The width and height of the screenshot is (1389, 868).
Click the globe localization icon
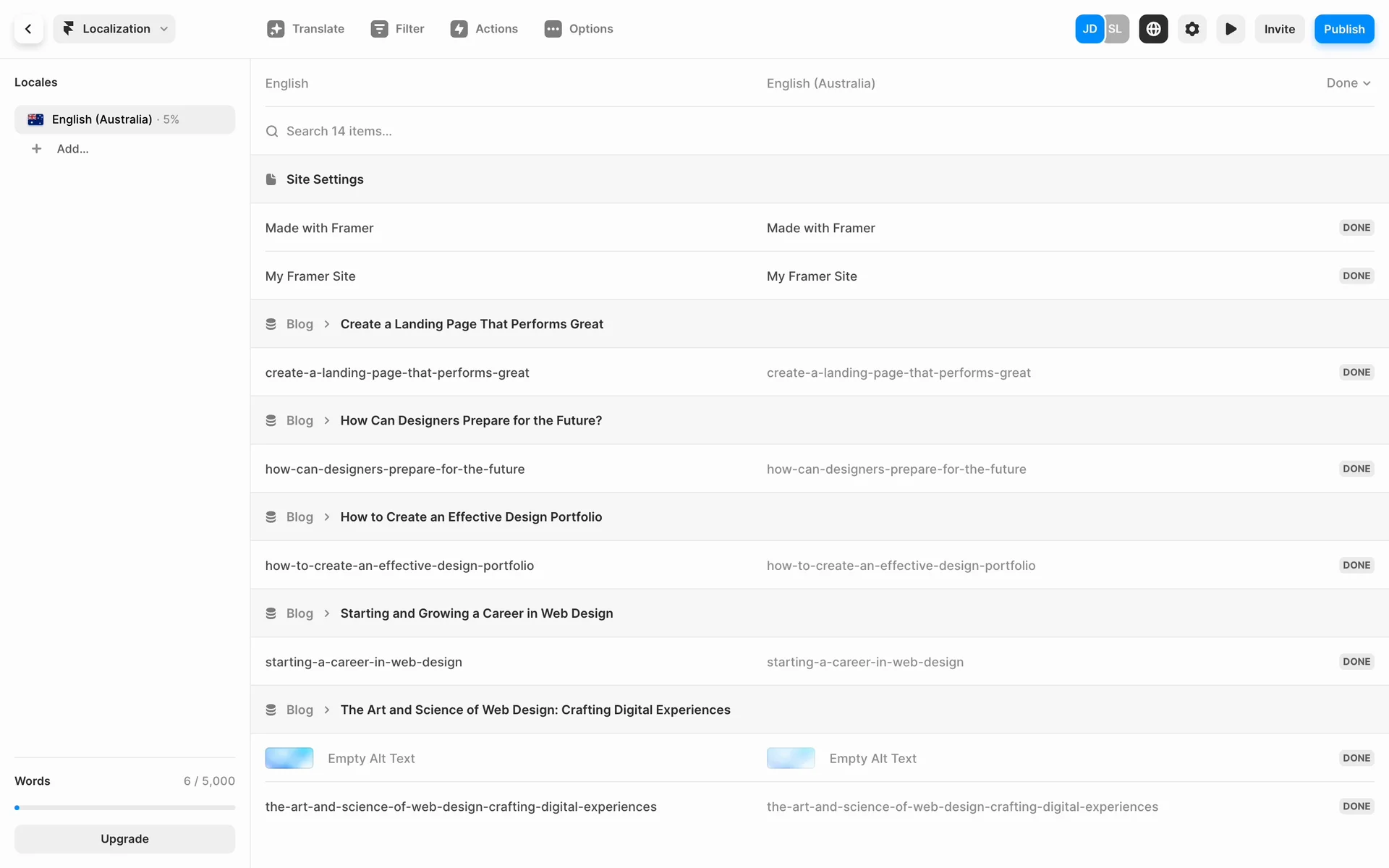1153,29
